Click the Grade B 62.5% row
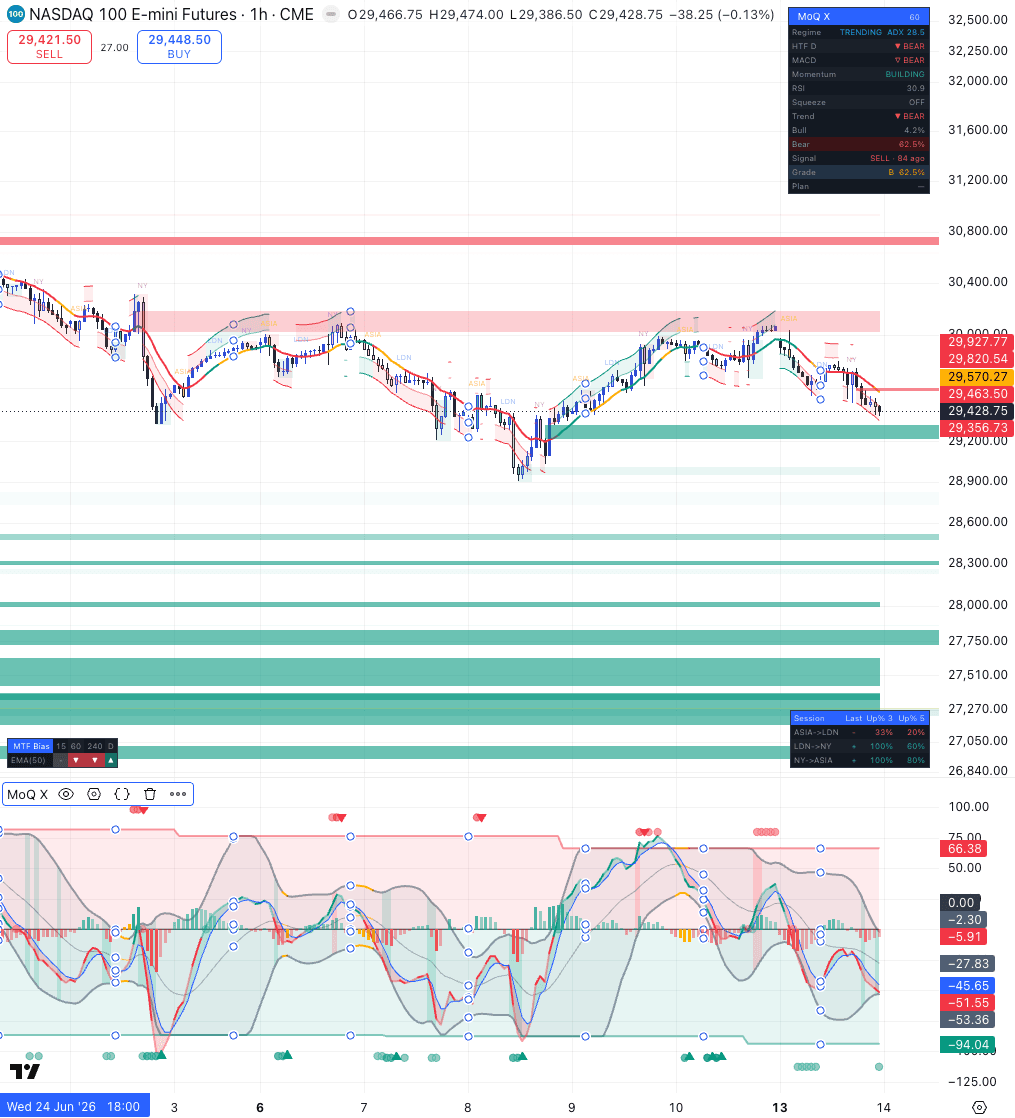 [x=858, y=172]
